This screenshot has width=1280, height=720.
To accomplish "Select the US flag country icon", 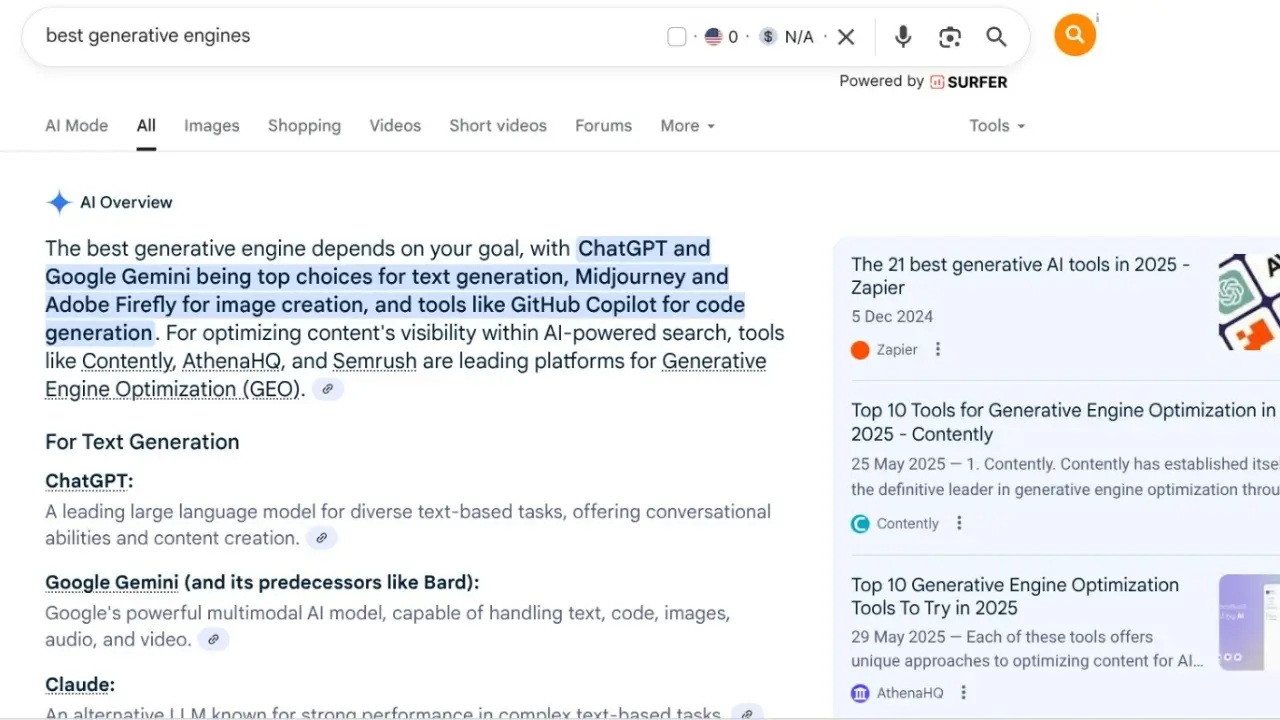I will (713, 36).
